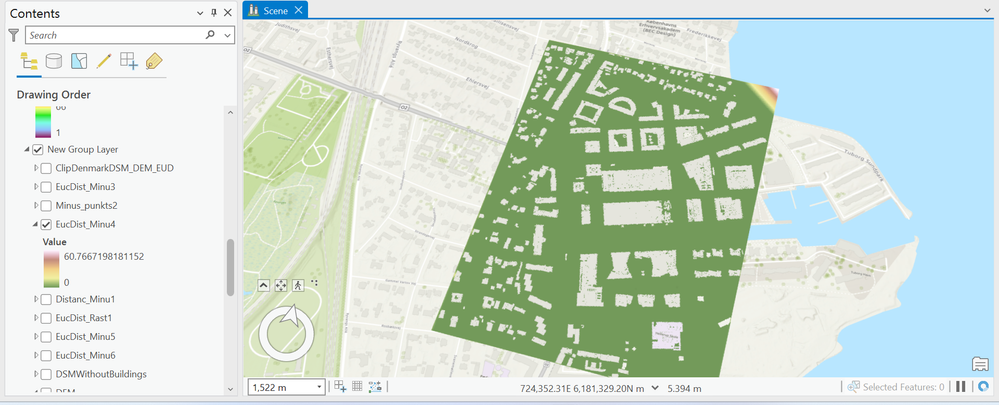Click the green-to-purple color ramp in legend
This screenshot has width=999, height=405.
coord(43,122)
